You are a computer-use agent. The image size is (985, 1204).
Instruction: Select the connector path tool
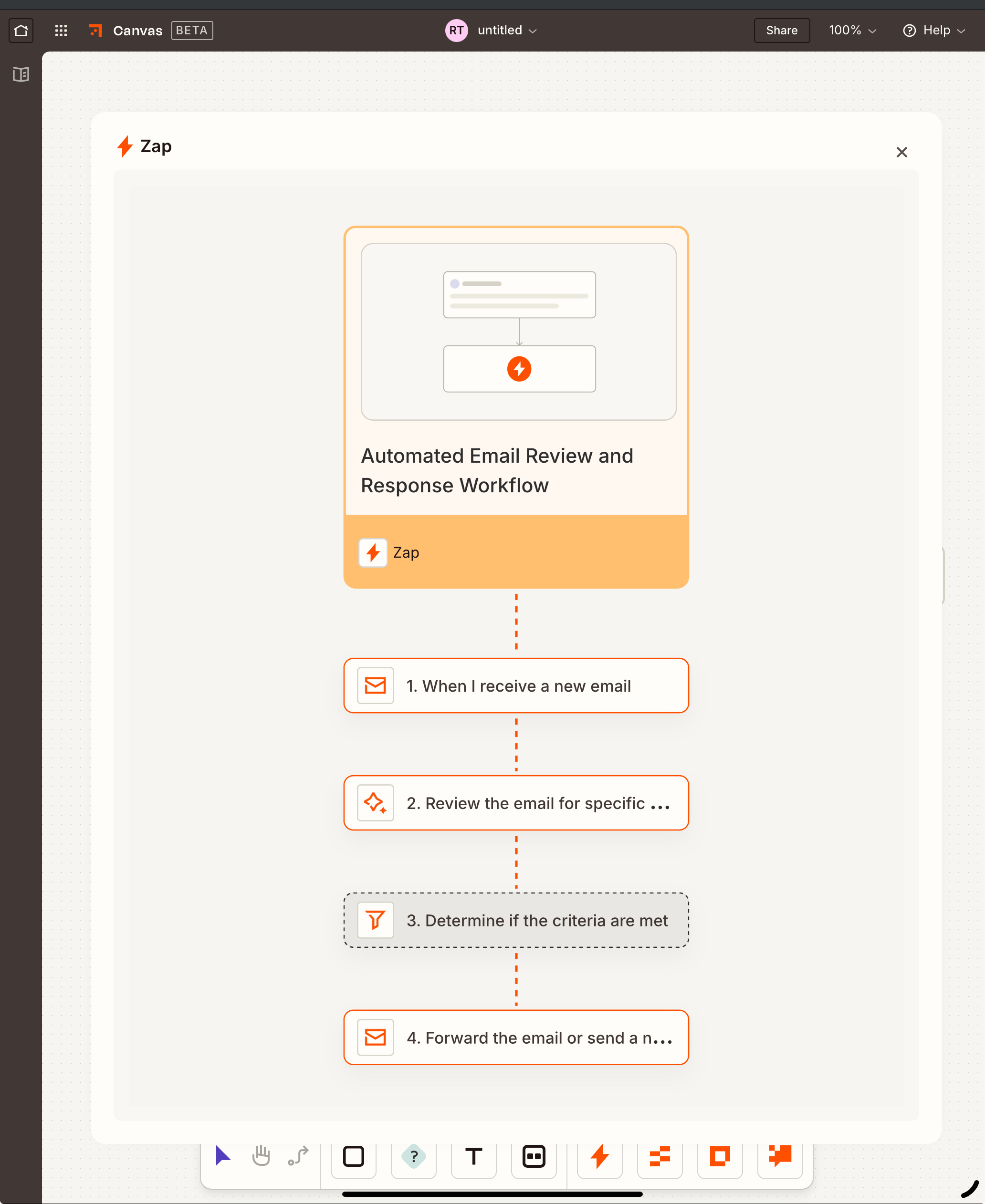click(x=298, y=1155)
